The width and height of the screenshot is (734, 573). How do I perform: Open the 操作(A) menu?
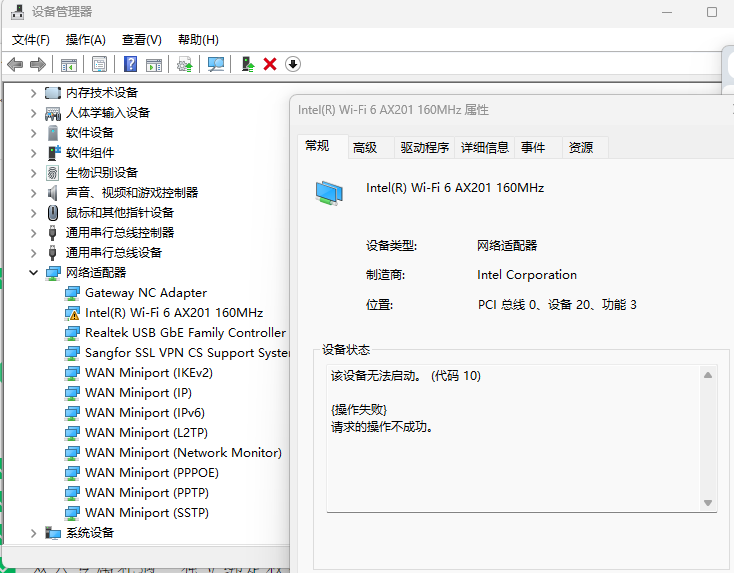pyautogui.click(x=85, y=40)
